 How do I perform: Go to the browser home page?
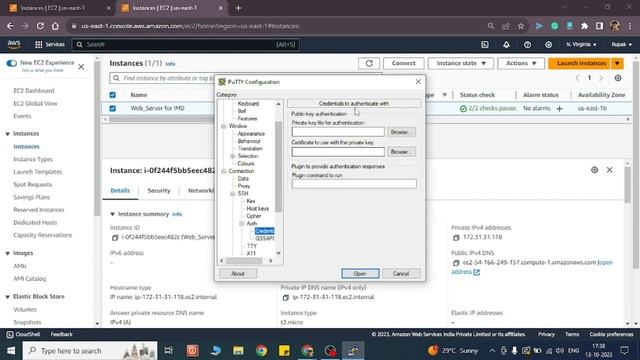click(55, 26)
